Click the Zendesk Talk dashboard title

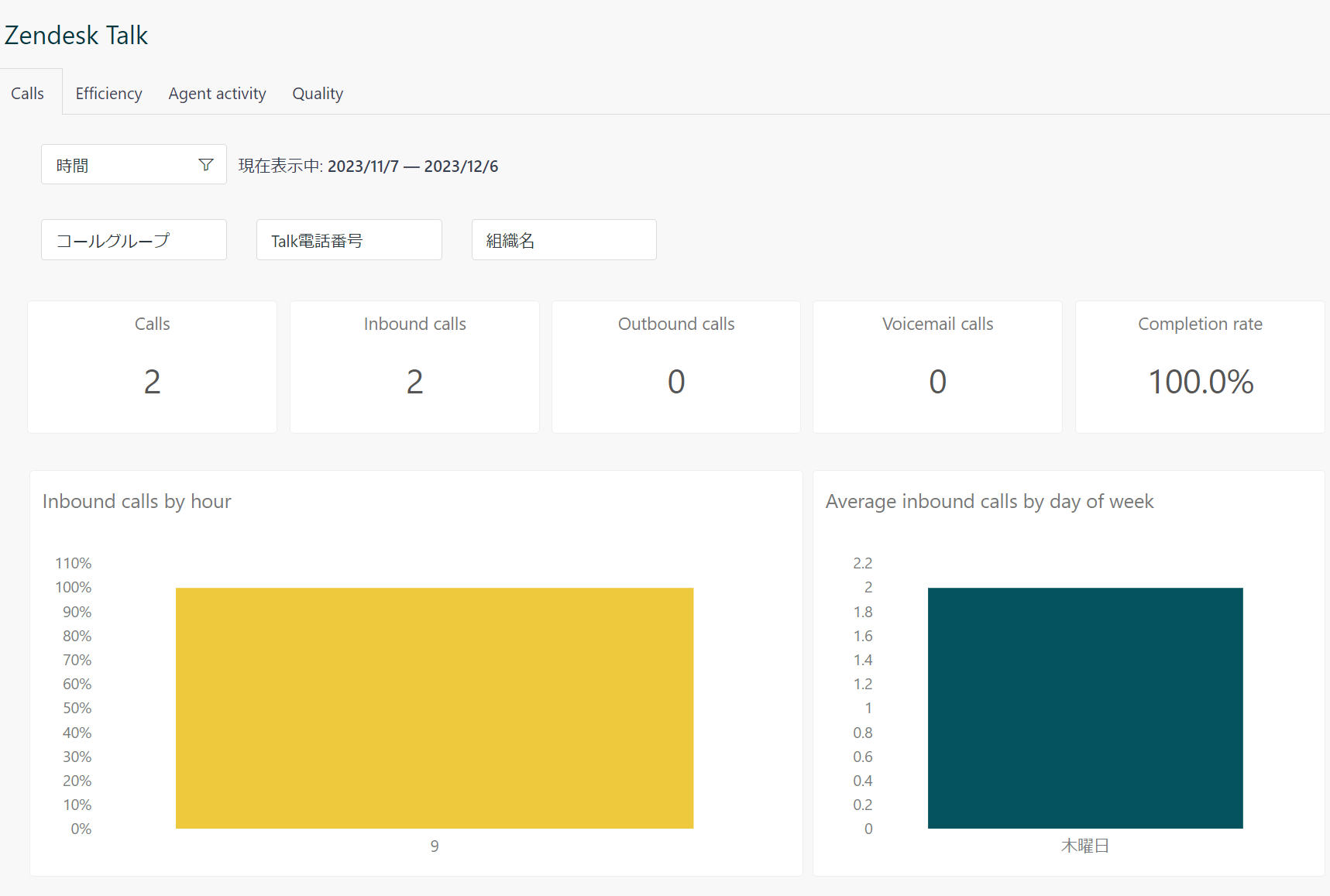tap(76, 35)
